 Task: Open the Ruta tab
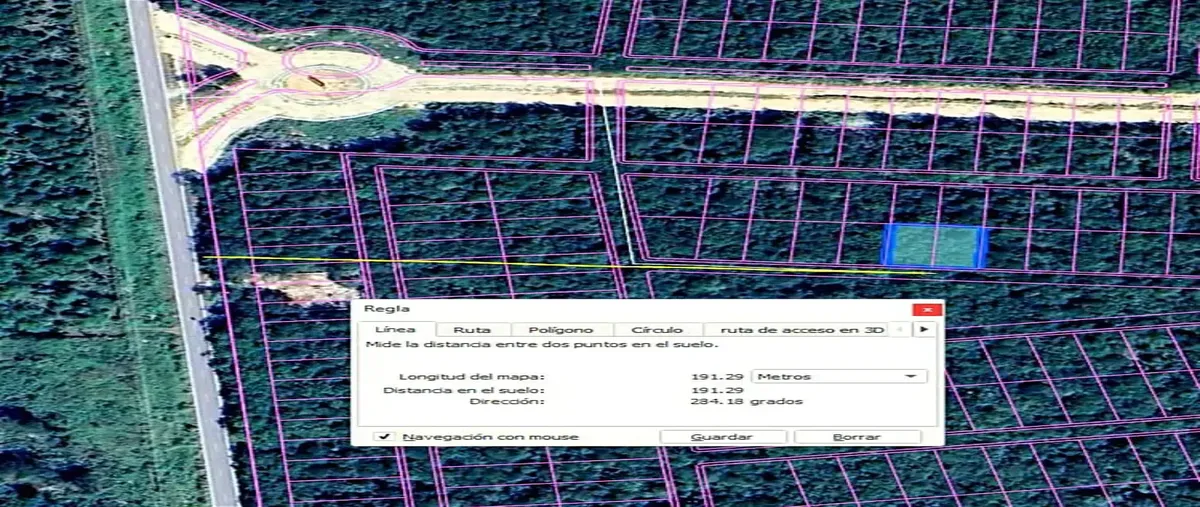coord(472,329)
